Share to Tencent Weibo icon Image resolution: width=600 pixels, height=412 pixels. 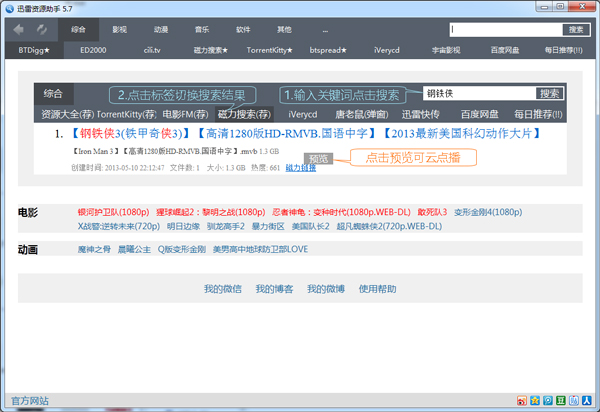[x=548, y=401]
